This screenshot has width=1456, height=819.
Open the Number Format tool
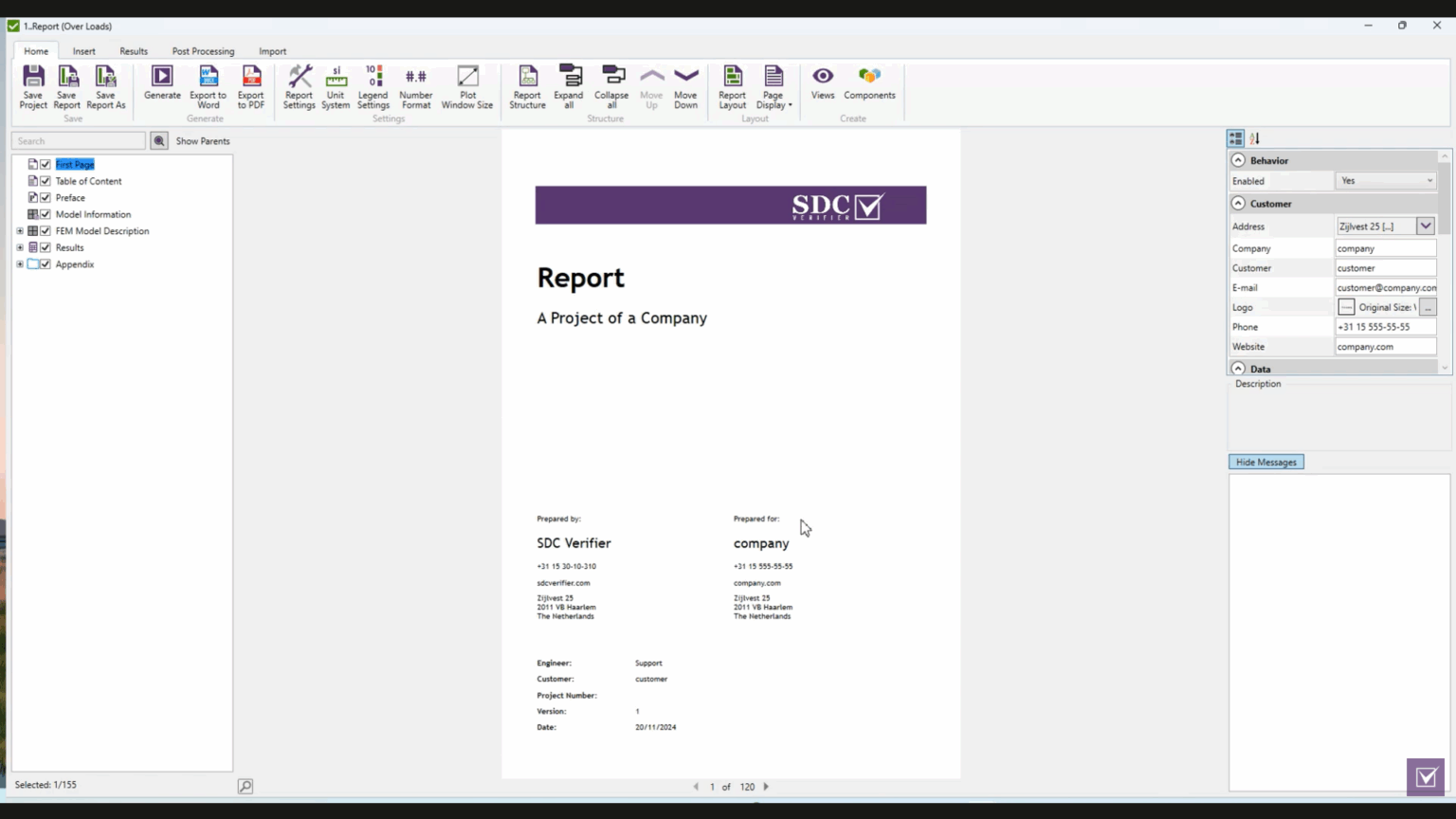(415, 87)
